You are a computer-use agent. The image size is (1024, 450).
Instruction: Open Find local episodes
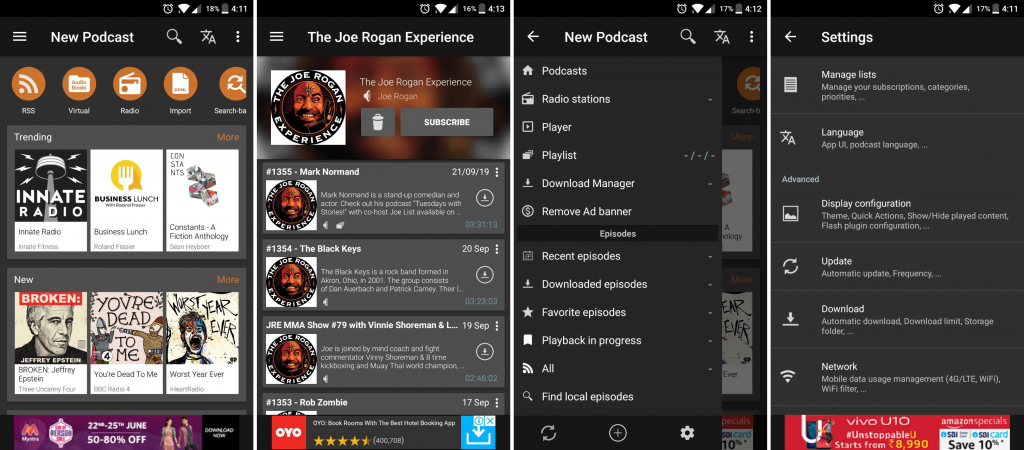pyautogui.click(x=618, y=396)
